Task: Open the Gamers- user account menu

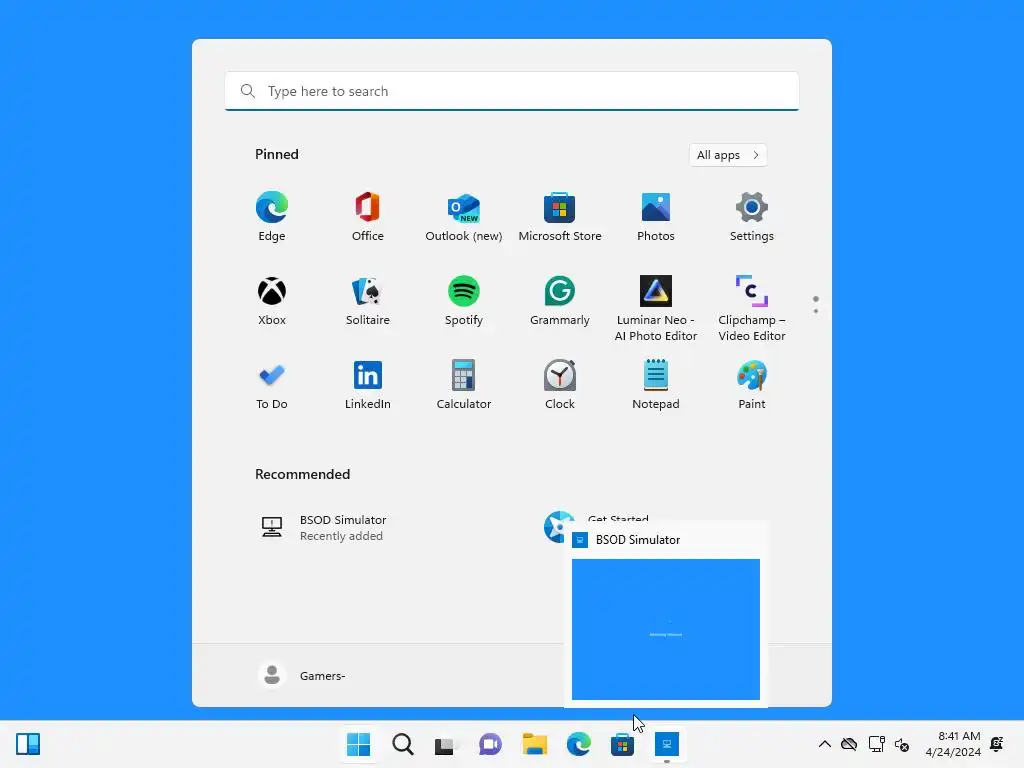Action: 302,675
